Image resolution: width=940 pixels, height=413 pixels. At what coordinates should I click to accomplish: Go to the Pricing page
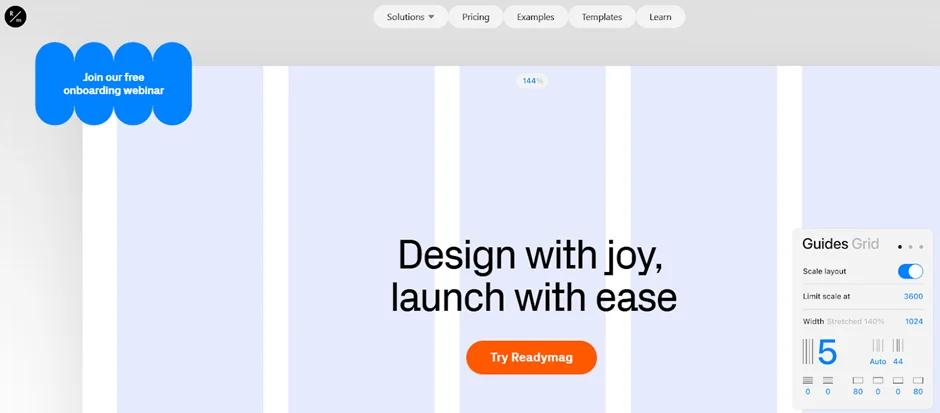pos(475,17)
